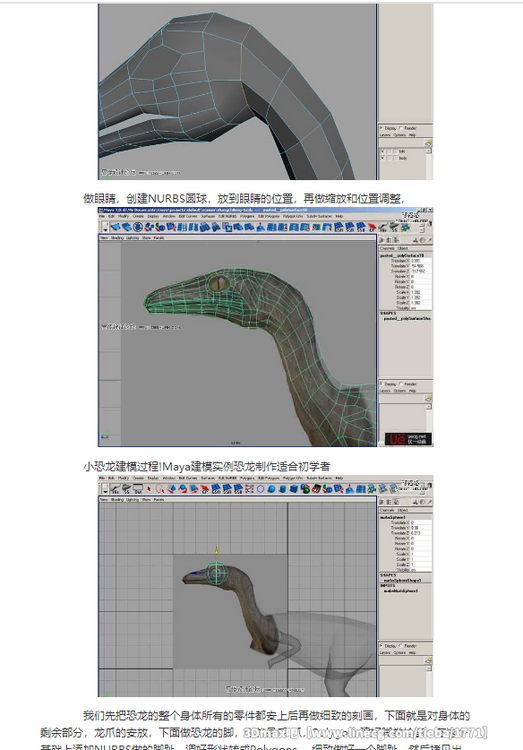Open Options menu in middle screenshot layer editor
Image resolution: width=523 pixels, height=750 pixels.
point(399,391)
